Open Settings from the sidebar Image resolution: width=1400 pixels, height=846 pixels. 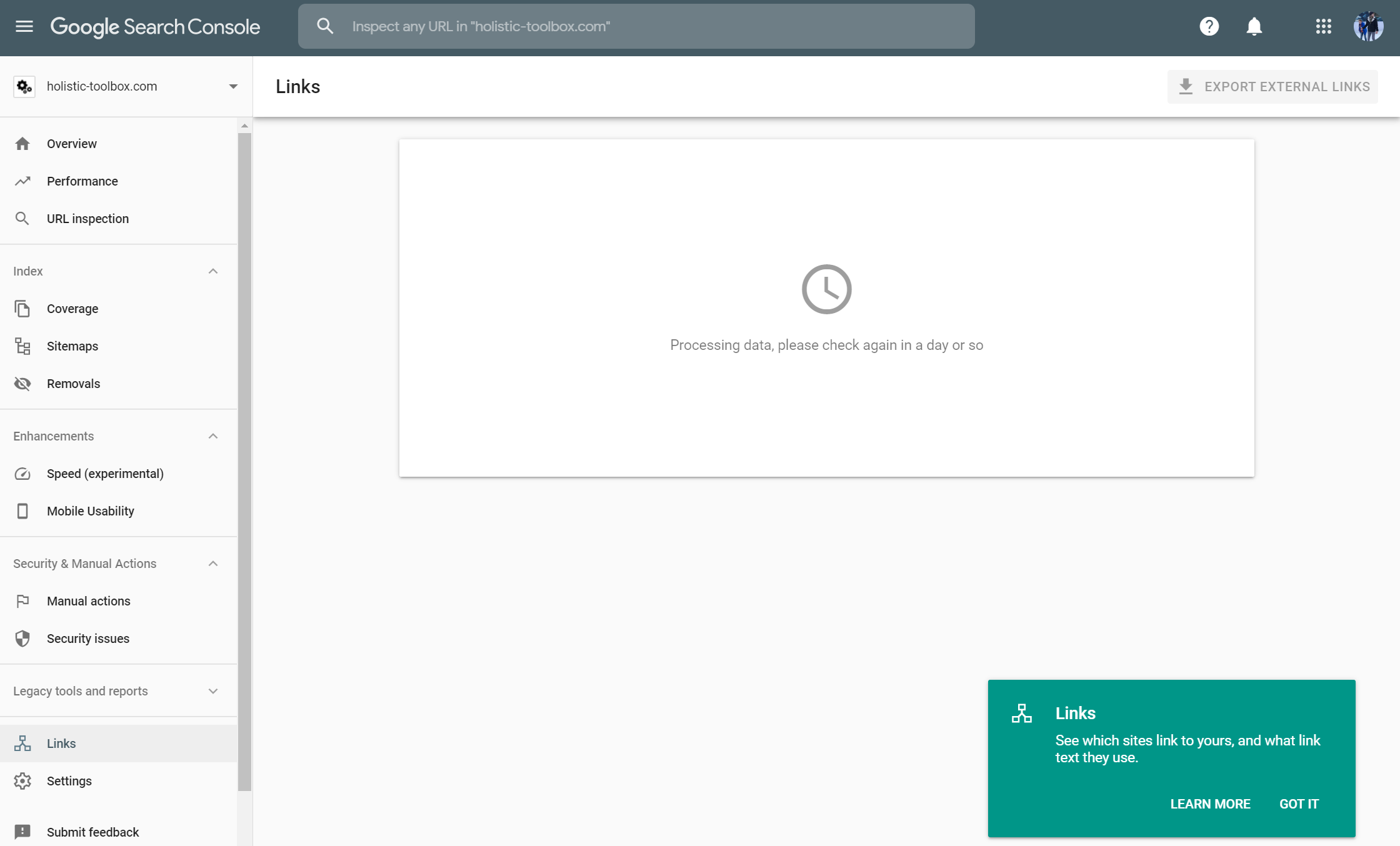click(69, 780)
